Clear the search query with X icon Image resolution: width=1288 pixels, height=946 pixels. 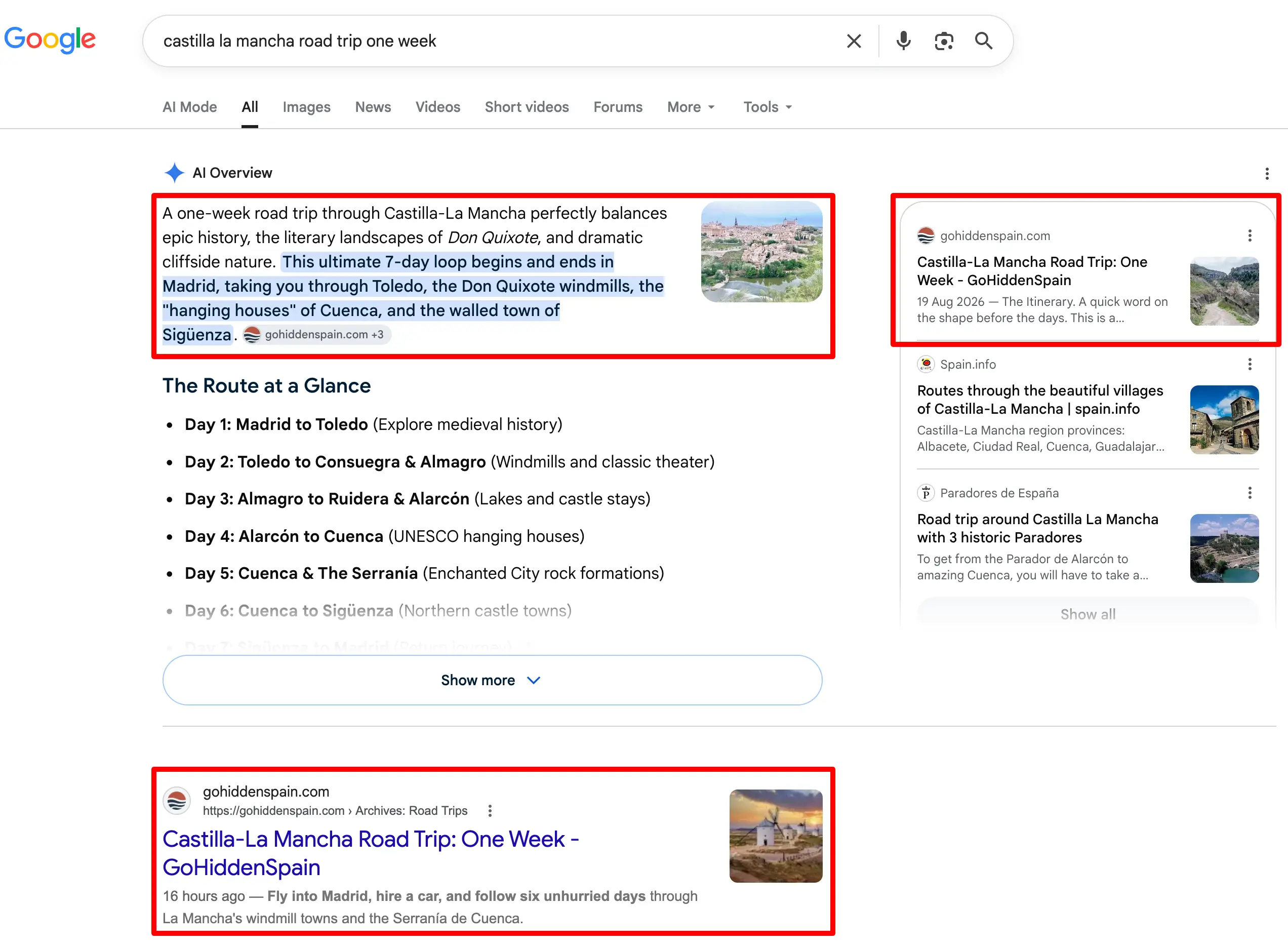[854, 41]
